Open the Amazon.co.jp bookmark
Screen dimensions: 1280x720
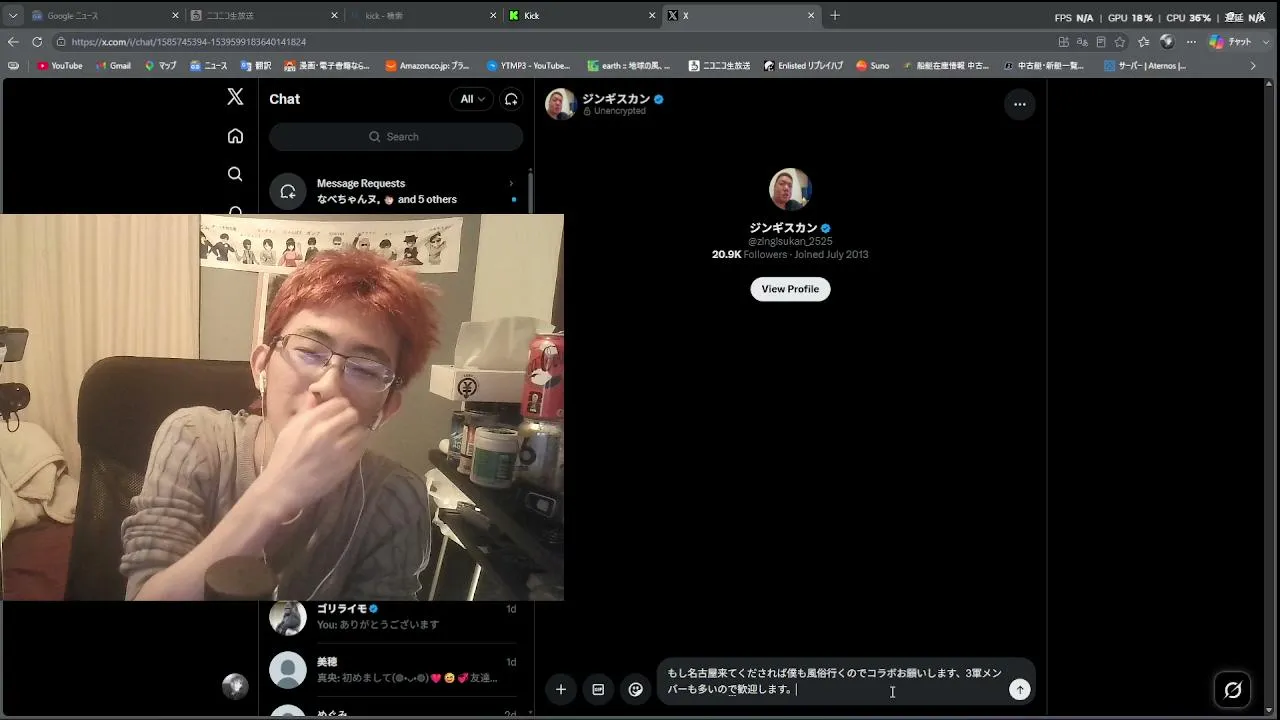click(x=427, y=66)
